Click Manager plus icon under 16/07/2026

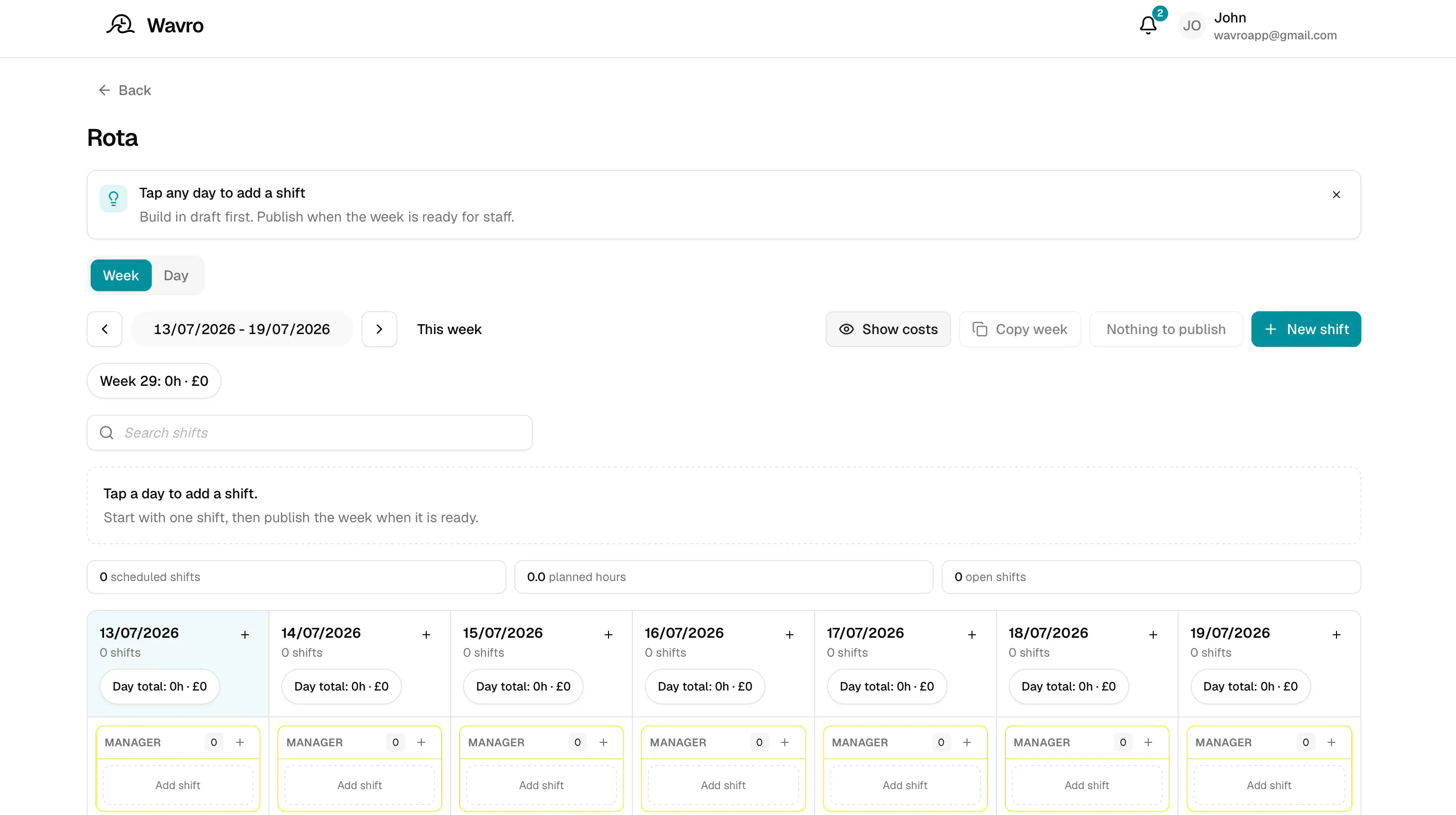click(x=785, y=742)
